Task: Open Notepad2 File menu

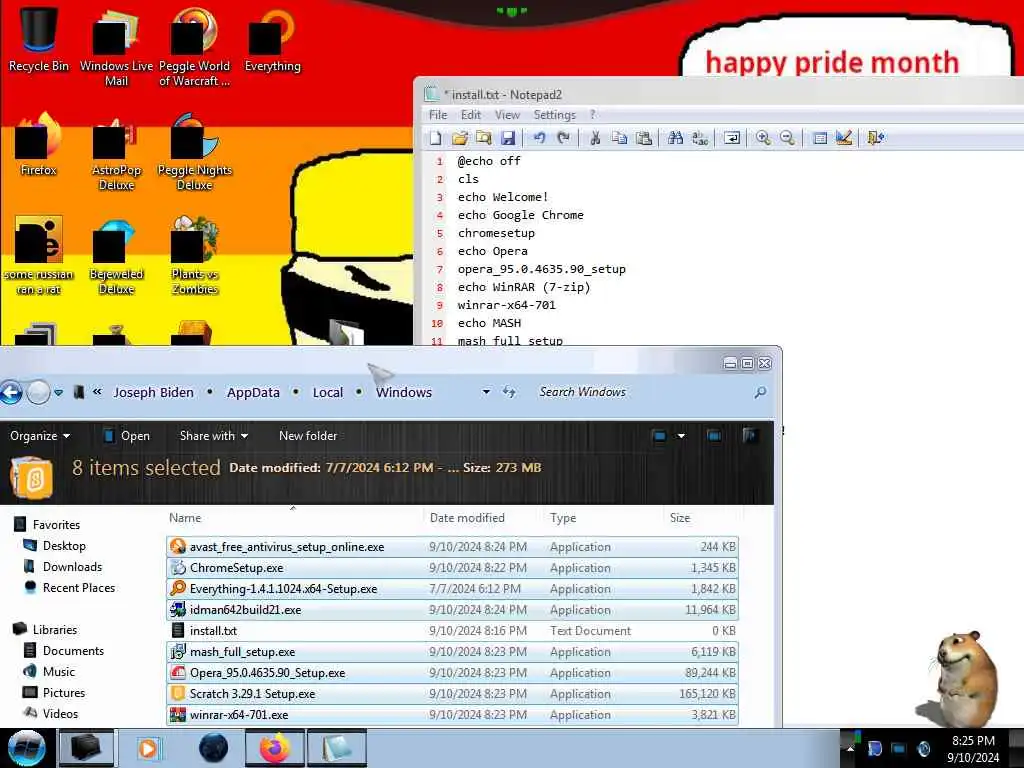Action: 438,115
